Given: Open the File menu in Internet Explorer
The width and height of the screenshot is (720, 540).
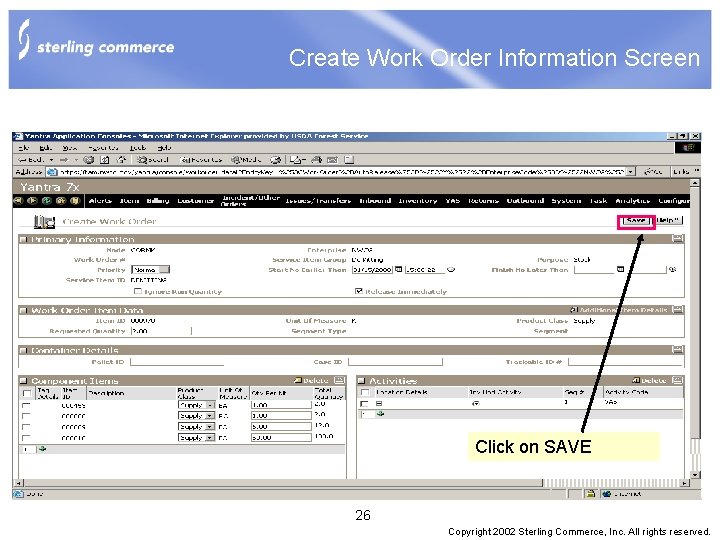Looking at the screenshot, I should pyautogui.click(x=24, y=148).
